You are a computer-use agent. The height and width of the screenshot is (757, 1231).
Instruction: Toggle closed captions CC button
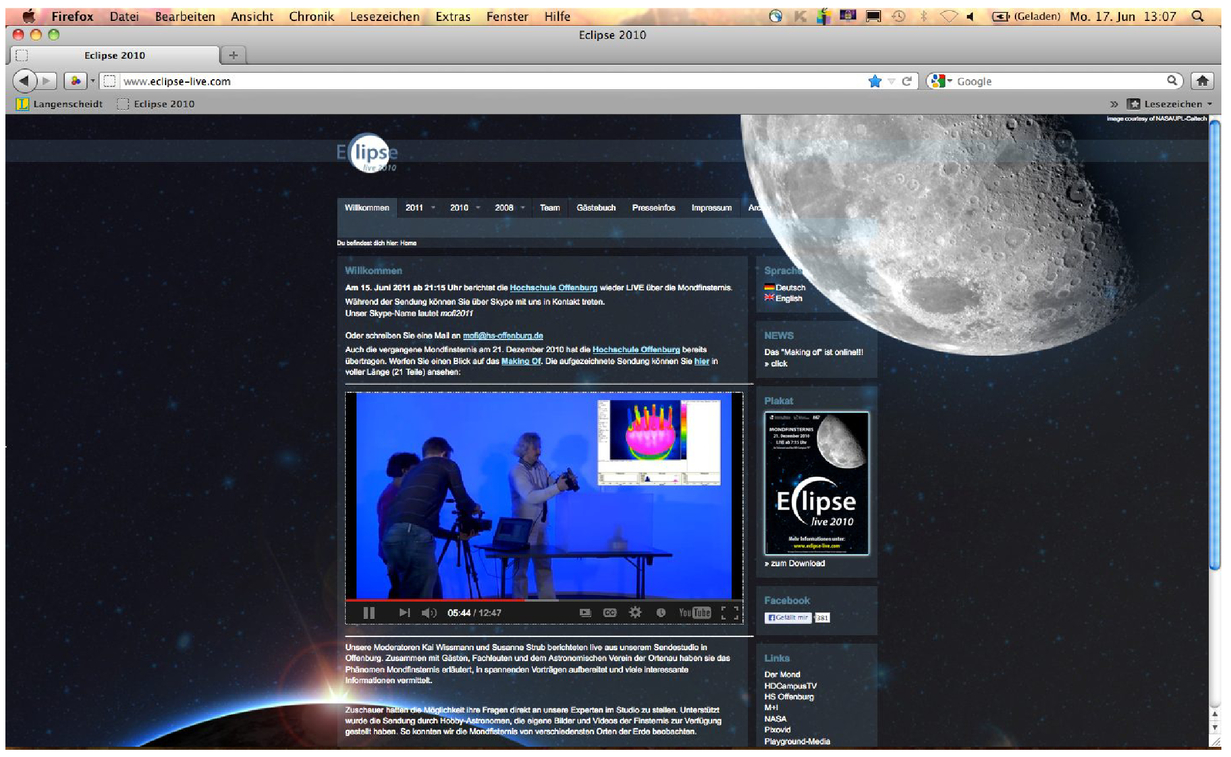610,613
